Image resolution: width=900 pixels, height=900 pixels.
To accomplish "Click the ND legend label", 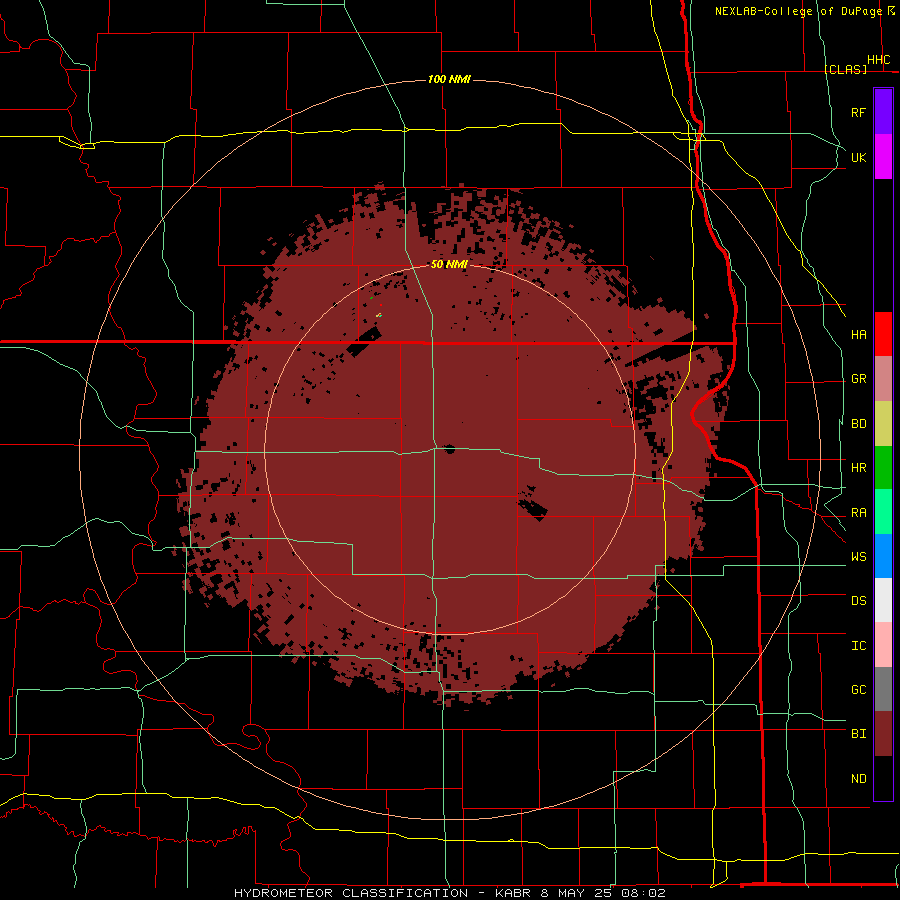I will click(858, 779).
